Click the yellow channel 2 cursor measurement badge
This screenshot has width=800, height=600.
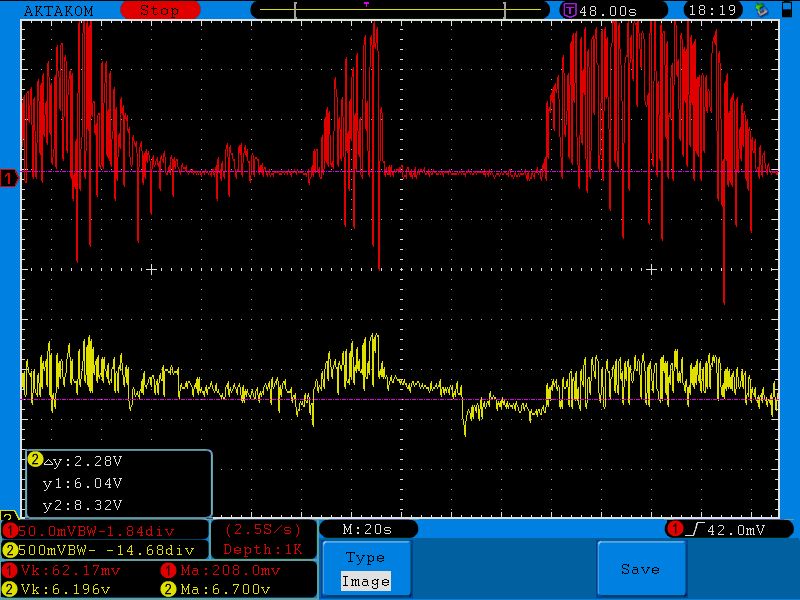tap(36, 460)
